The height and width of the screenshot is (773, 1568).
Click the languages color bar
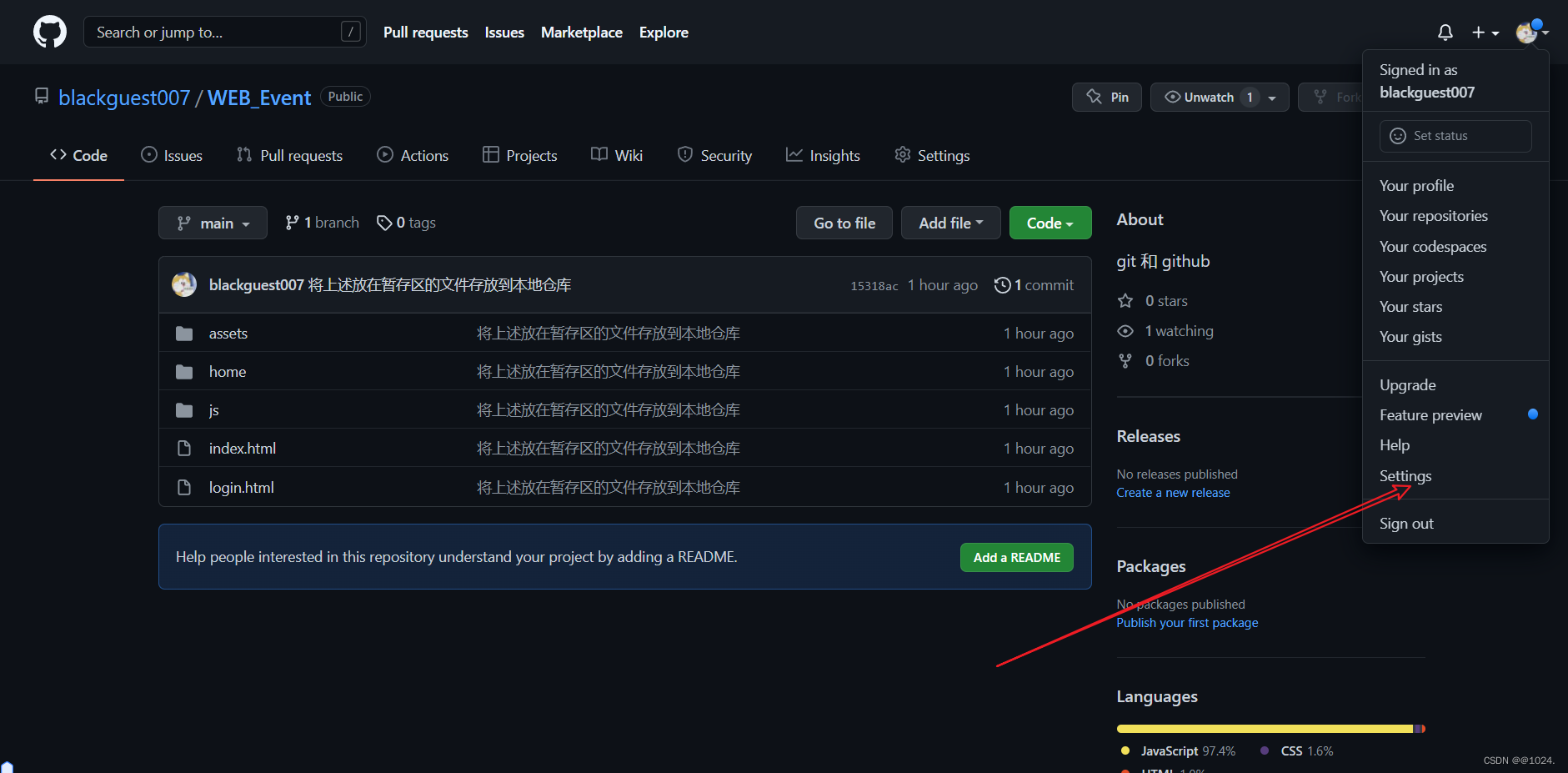coord(1271,729)
